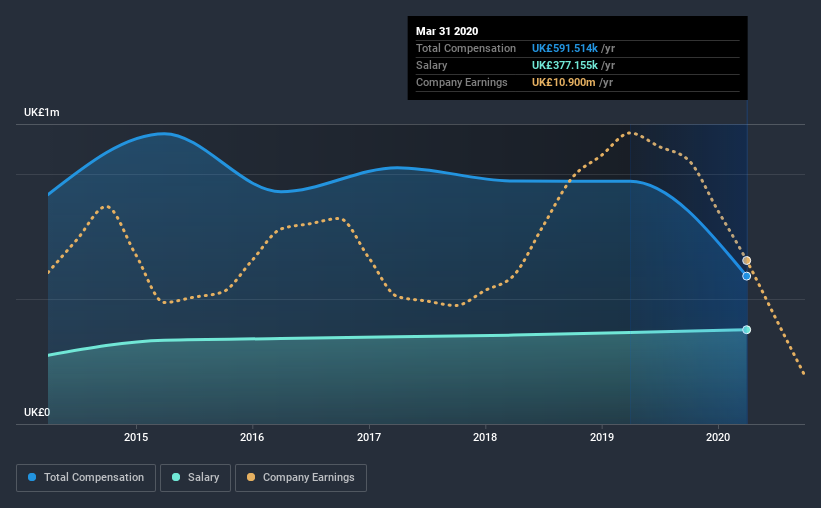Click the tooltip Total Compensation row label
821x508 pixels.
466,48
